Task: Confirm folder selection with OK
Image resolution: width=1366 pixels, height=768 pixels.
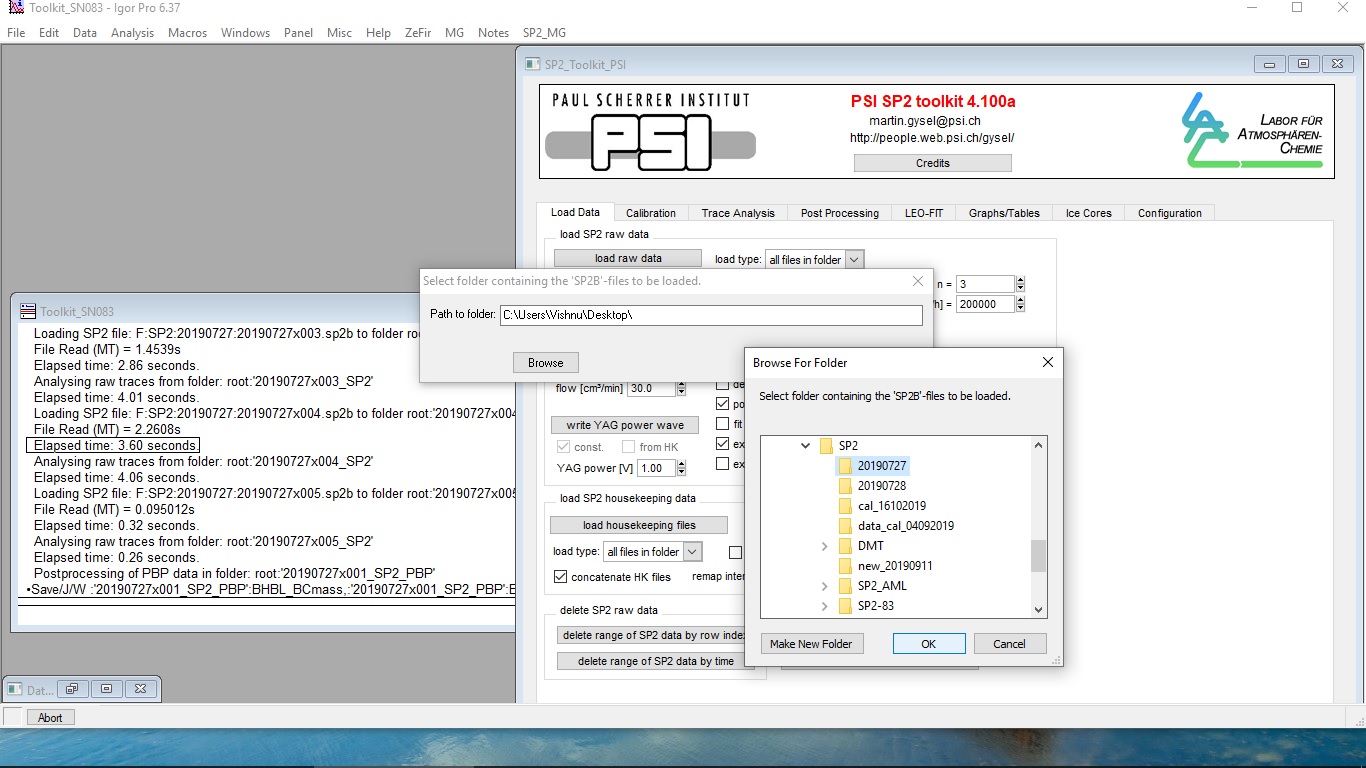Action: tap(929, 644)
